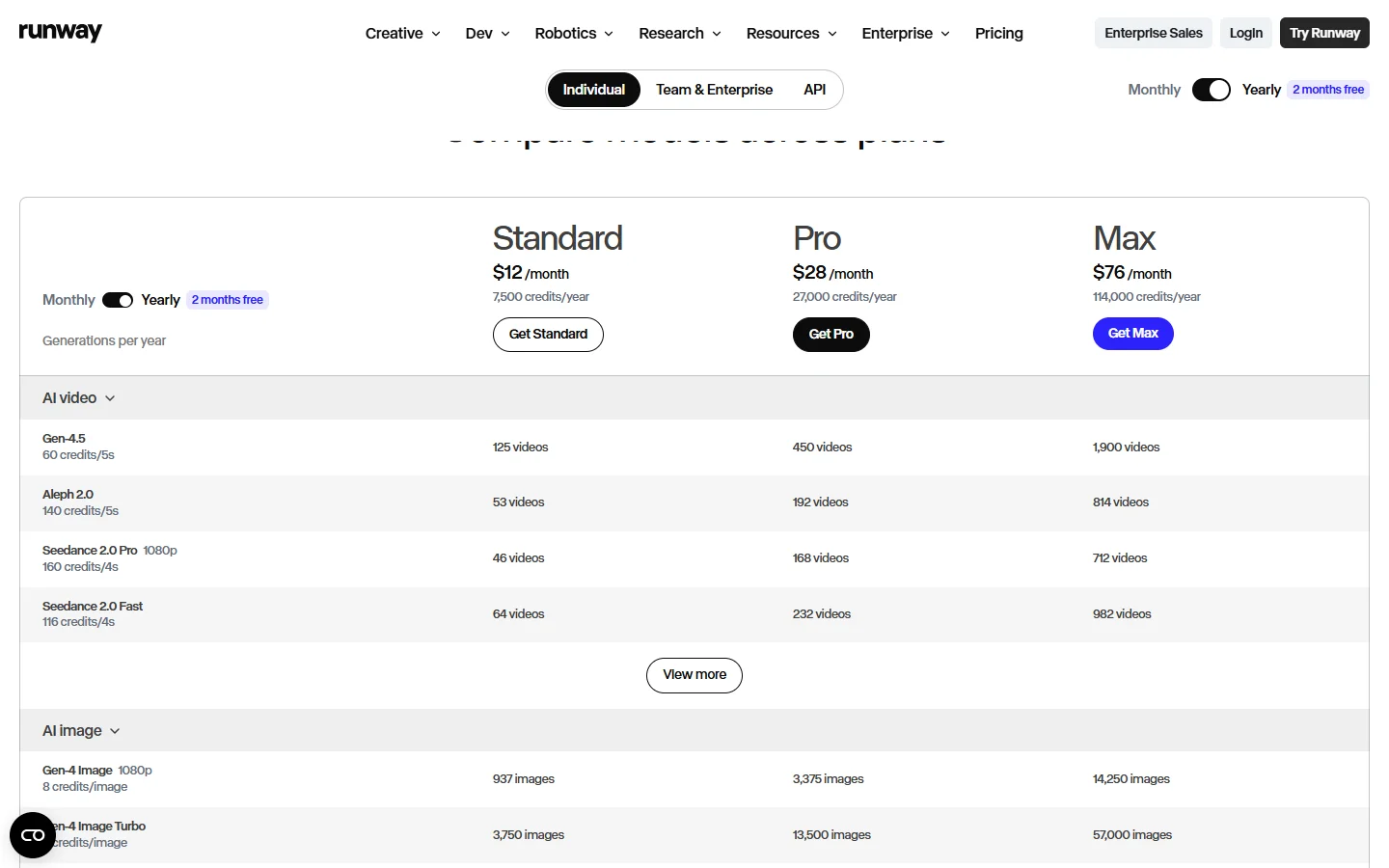This screenshot has width=1389, height=868.
Task: Go to the Pricing page
Action: (x=998, y=33)
